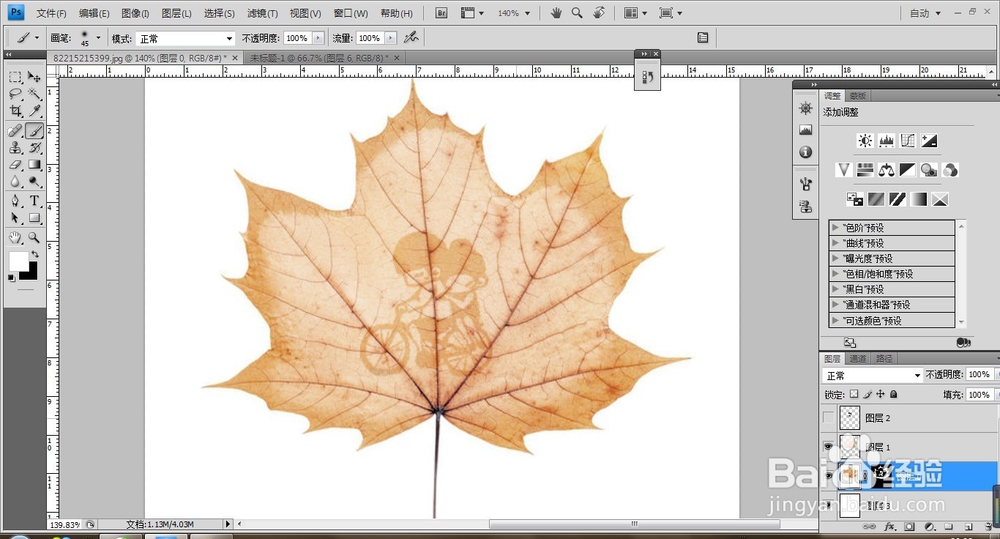Open the 图像(I) menu
The width and height of the screenshot is (1000, 539).
click(135, 13)
